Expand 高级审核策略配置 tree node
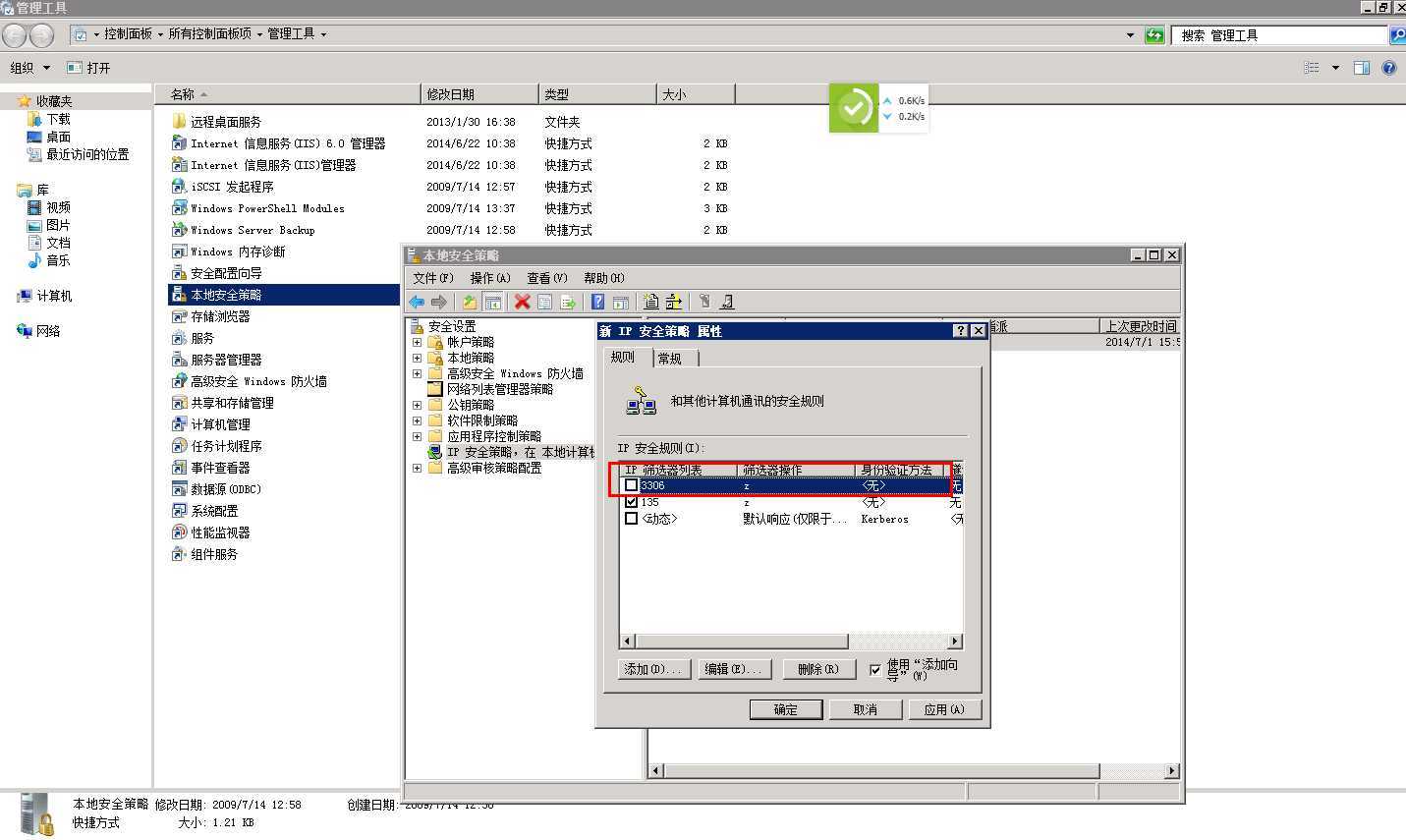1406x840 pixels. point(417,468)
